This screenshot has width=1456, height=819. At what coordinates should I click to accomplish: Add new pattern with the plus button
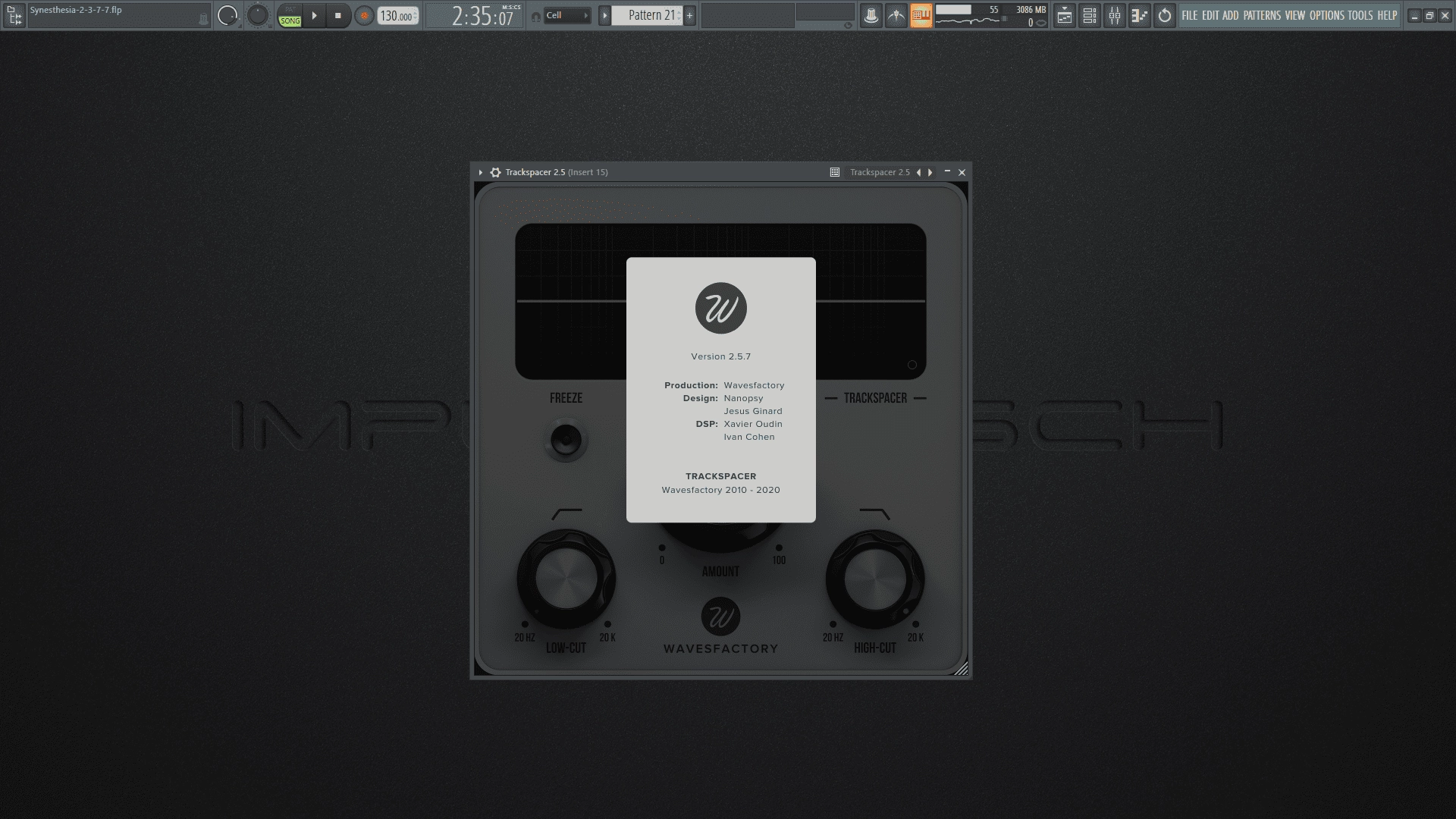pos(689,15)
